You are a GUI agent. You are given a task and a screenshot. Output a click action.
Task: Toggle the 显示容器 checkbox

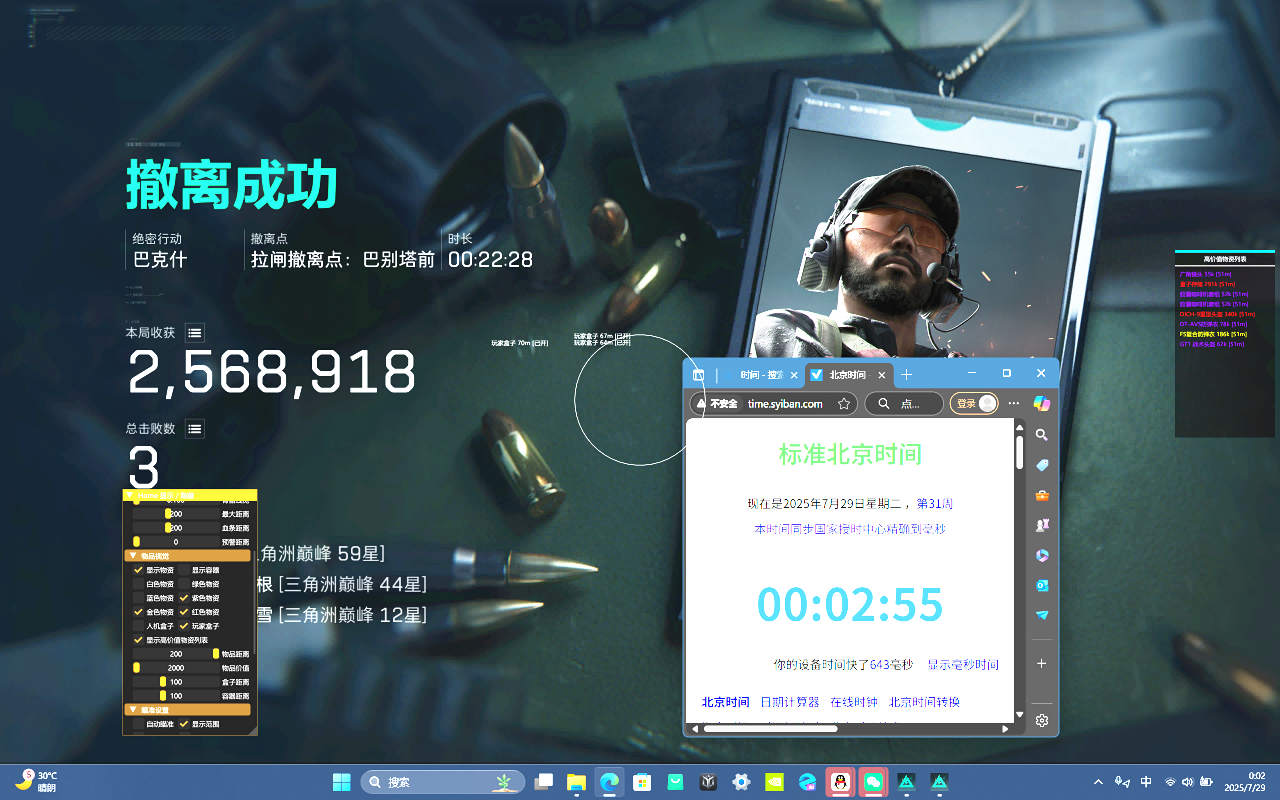point(184,570)
